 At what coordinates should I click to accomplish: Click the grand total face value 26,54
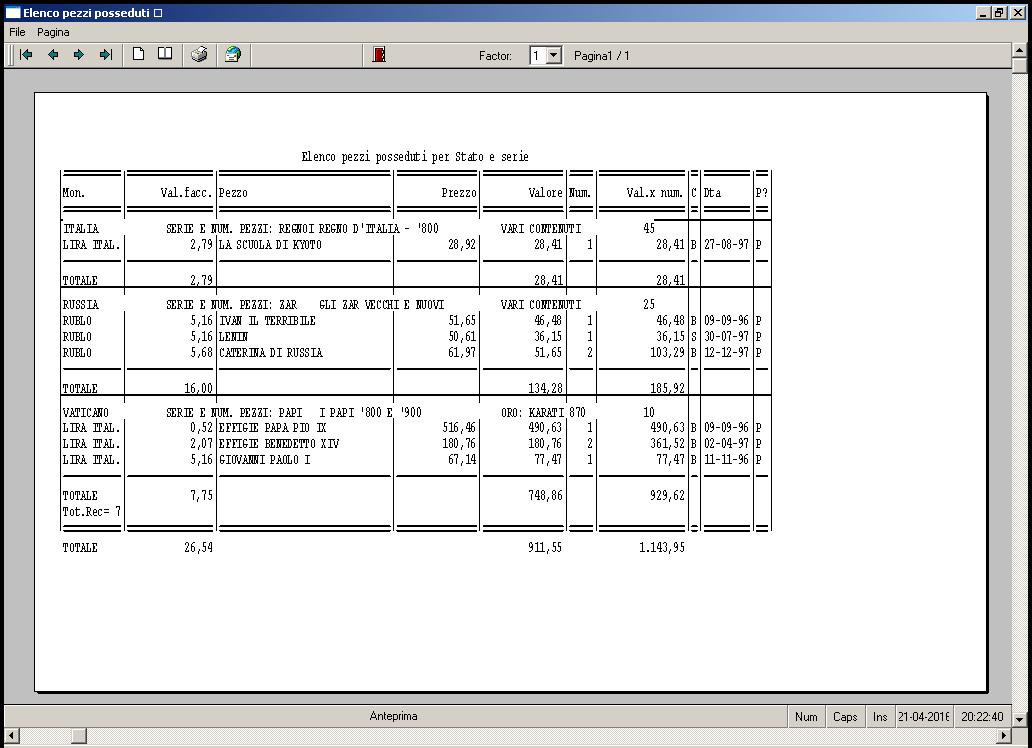point(198,548)
